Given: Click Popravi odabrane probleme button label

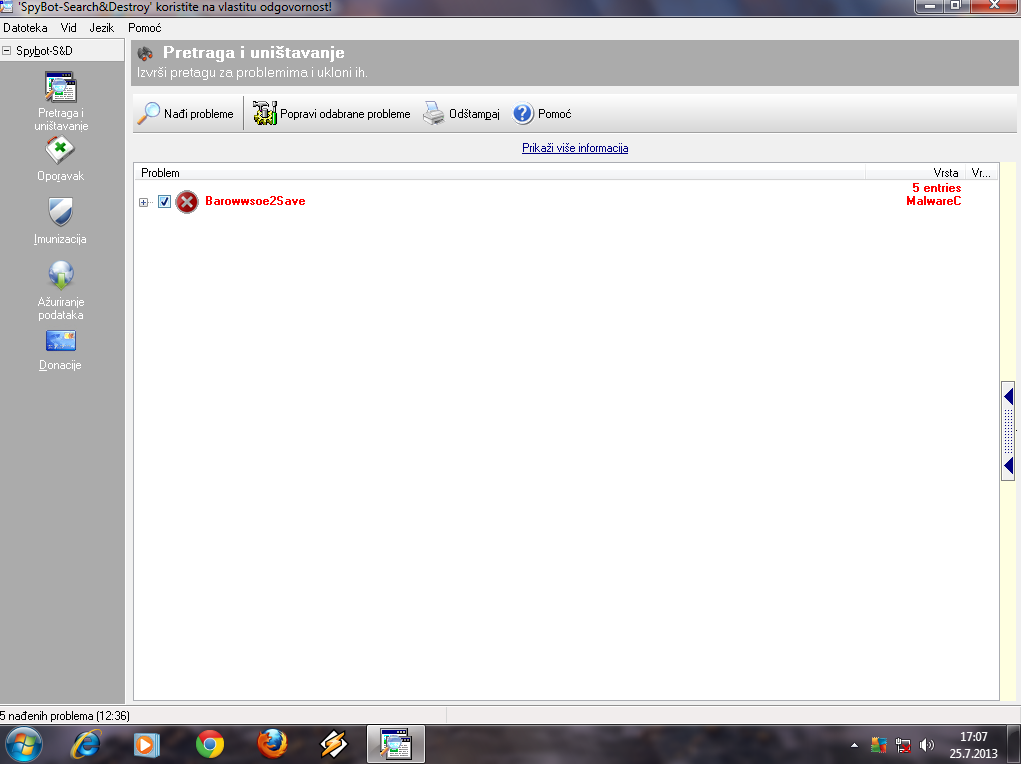Looking at the screenshot, I should click(345, 114).
